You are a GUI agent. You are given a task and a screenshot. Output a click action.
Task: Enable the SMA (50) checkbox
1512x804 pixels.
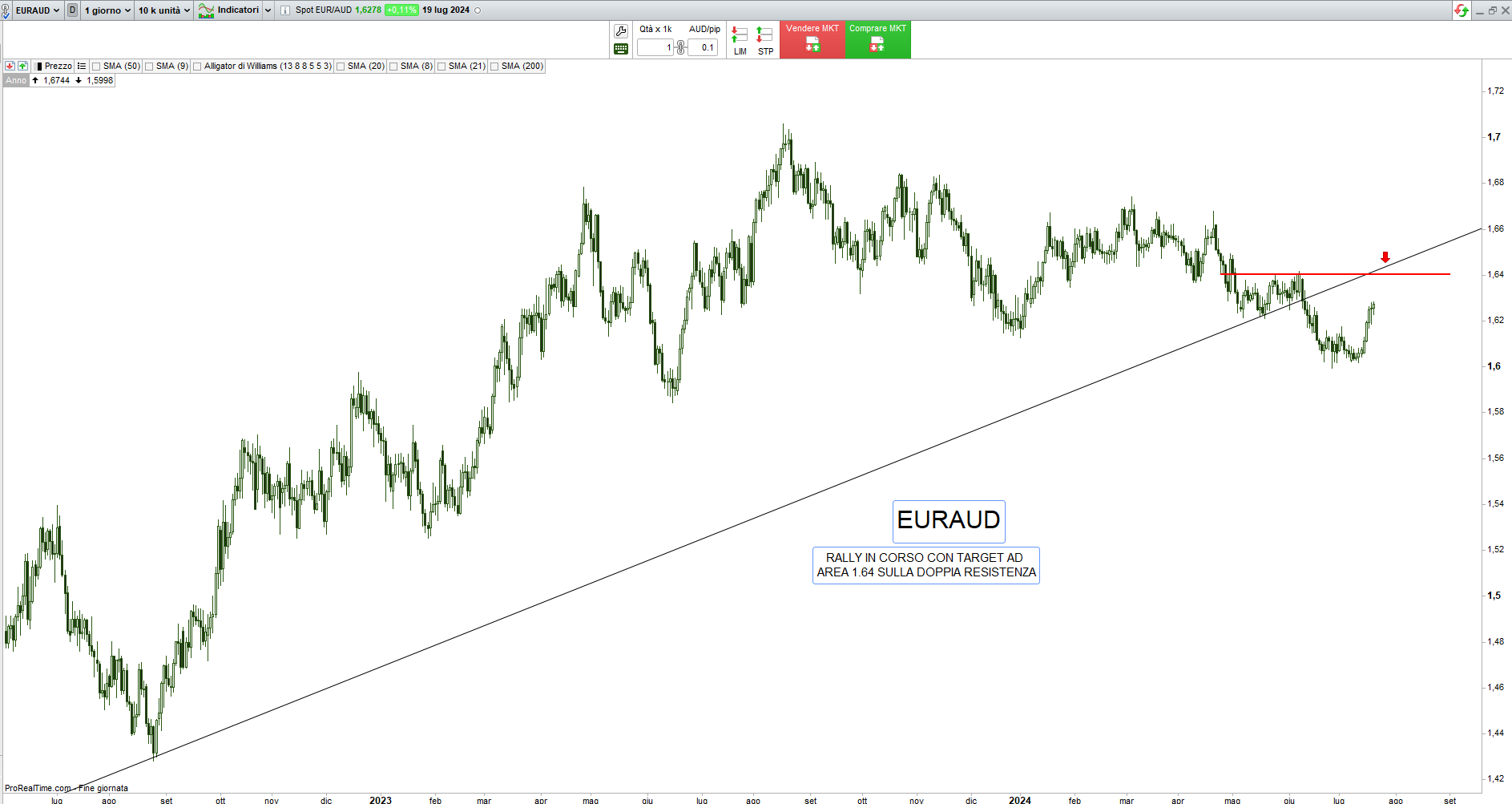96,67
